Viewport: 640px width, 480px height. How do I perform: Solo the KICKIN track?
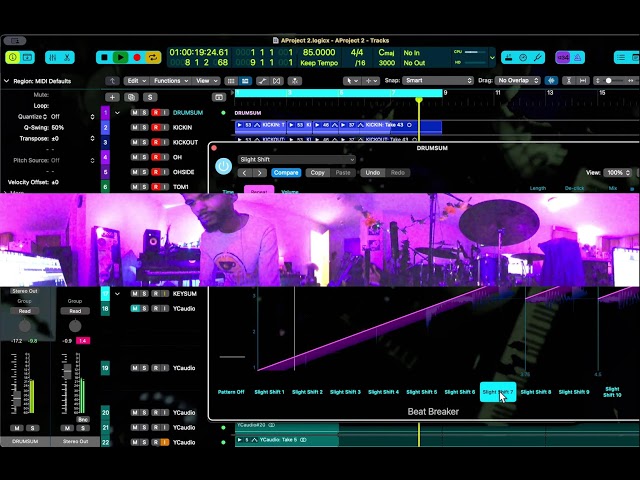pyautogui.click(x=145, y=128)
